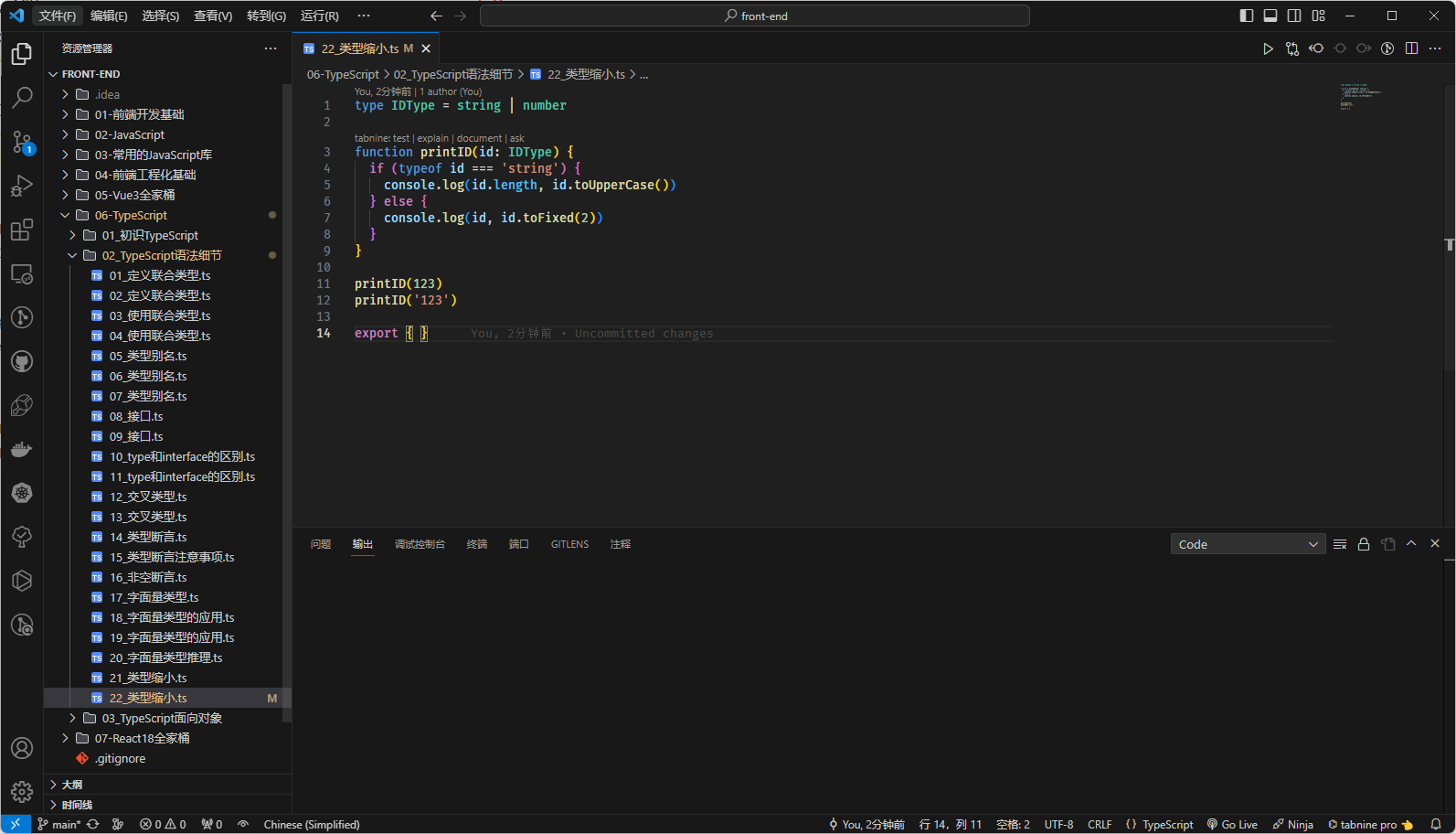Image resolution: width=1456 pixels, height=834 pixels.
Task: Toggle the bottom panel visibility
Action: (1270, 16)
